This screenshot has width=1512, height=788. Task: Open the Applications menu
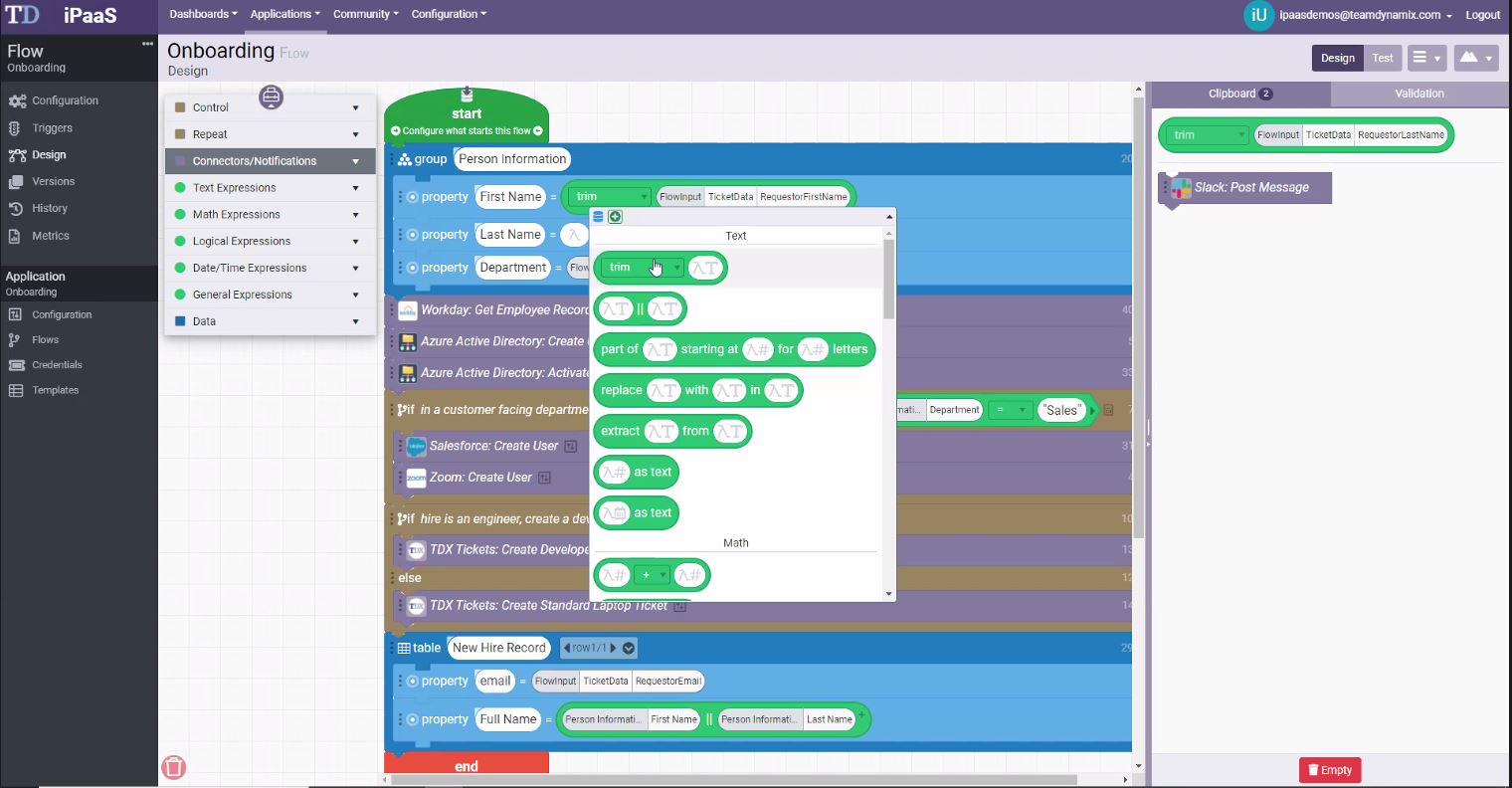(285, 15)
